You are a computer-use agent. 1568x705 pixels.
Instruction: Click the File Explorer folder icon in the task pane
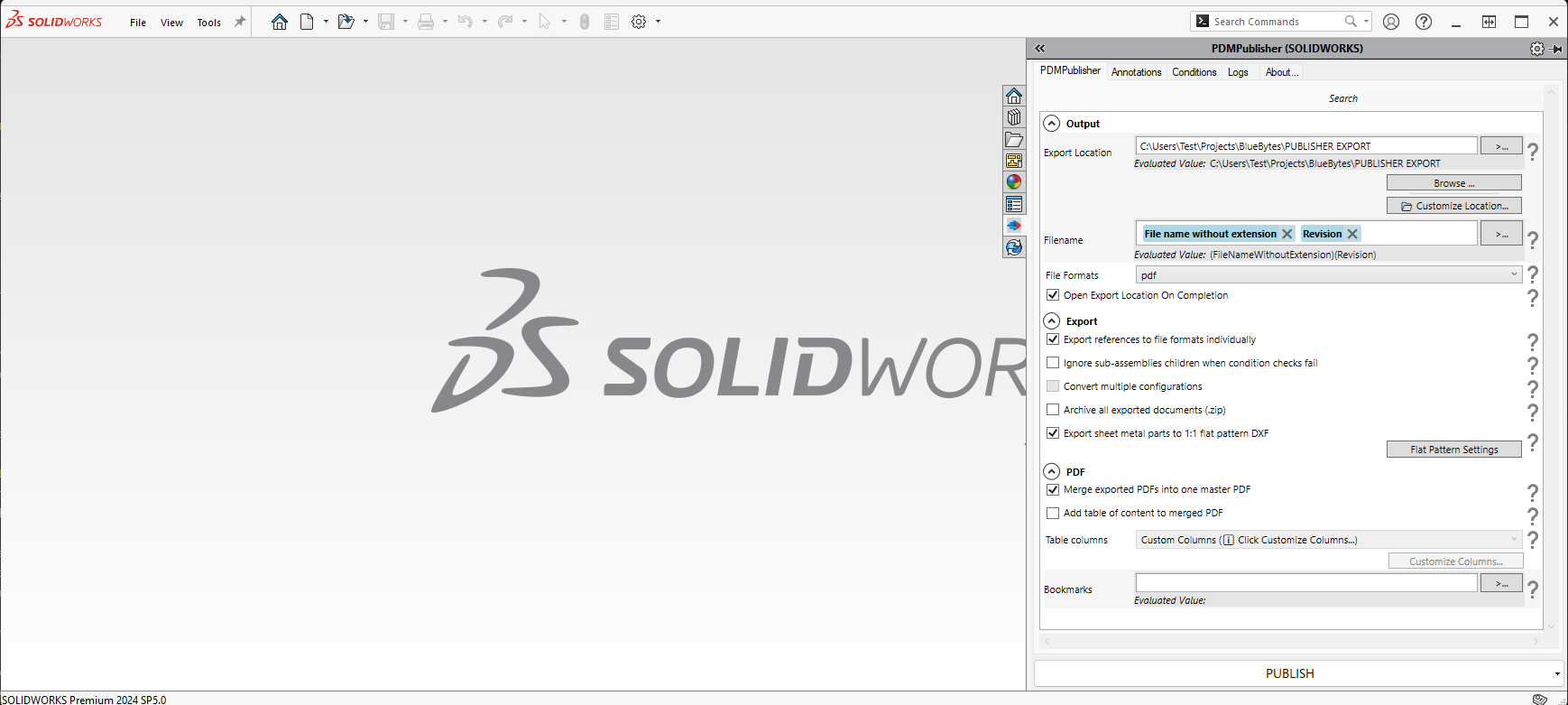(x=1014, y=139)
